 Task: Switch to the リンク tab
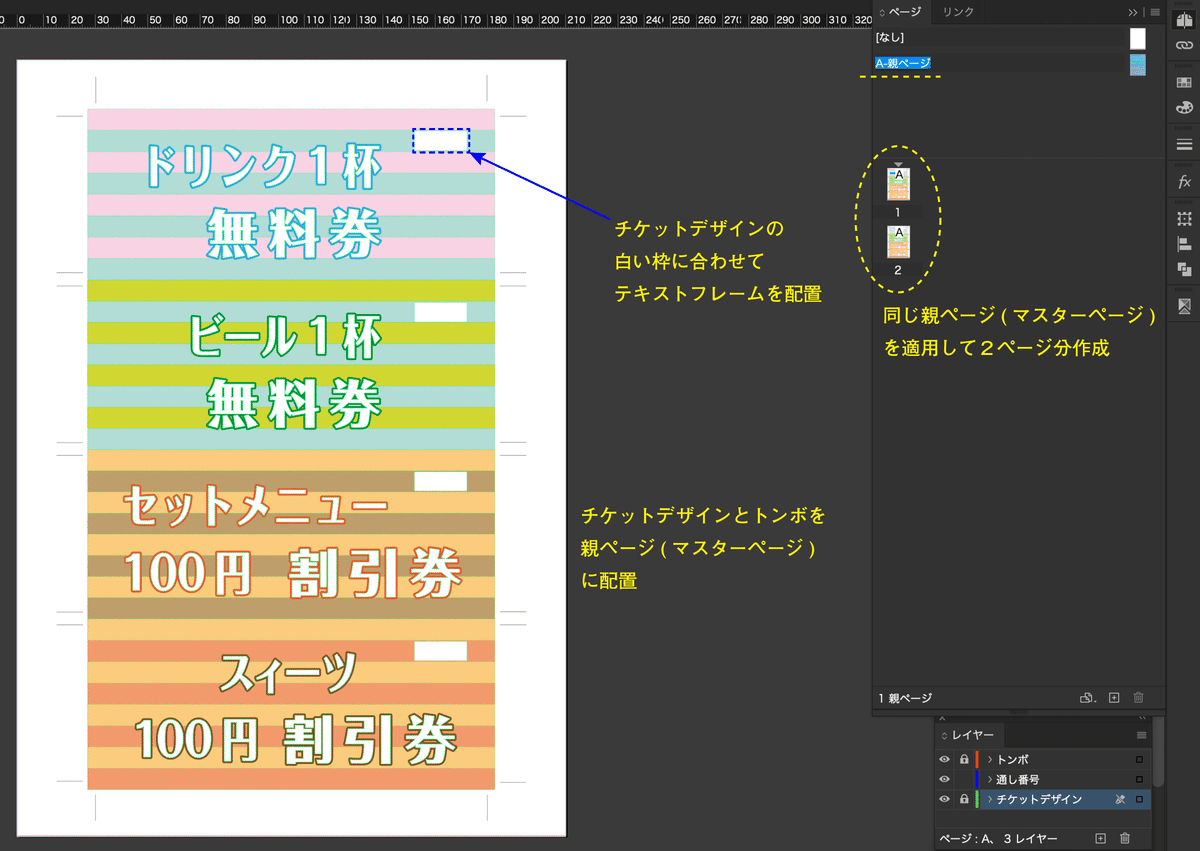pos(958,12)
